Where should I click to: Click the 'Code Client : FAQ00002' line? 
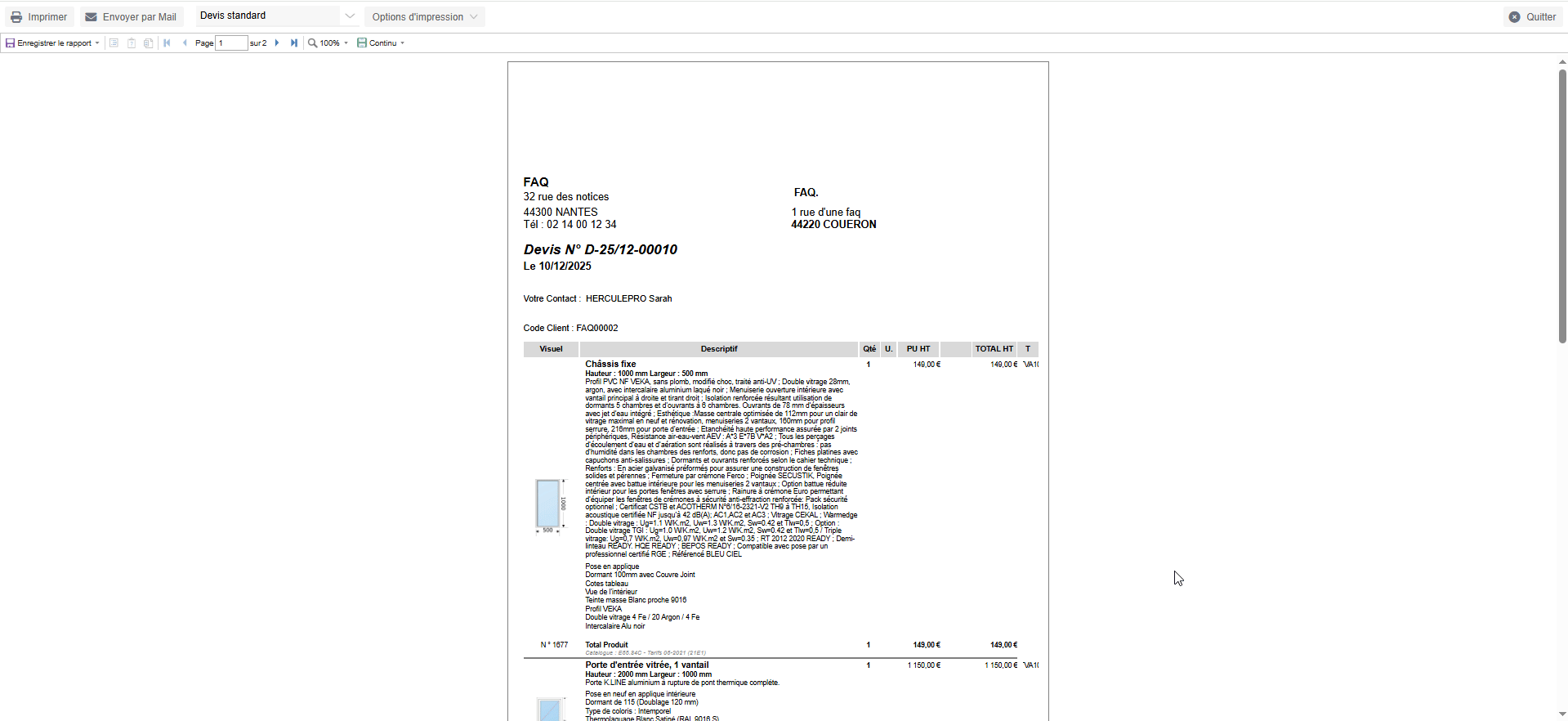[571, 329]
